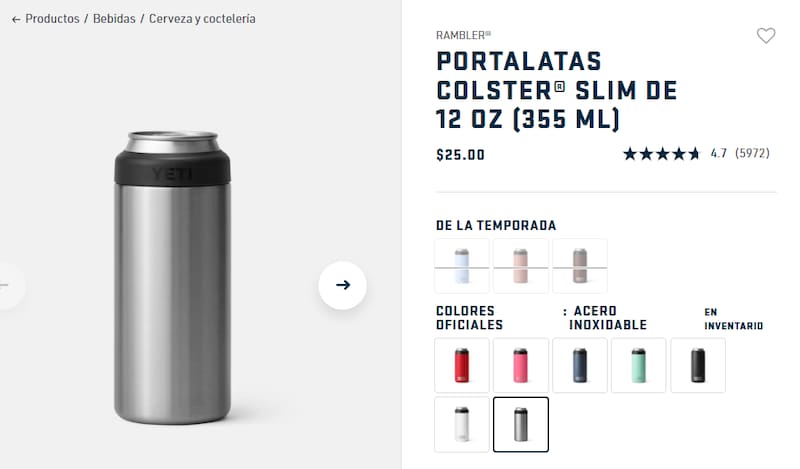The width and height of the screenshot is (800, 469).
Task: Choose the black Colster color
Action: [698, 365]
